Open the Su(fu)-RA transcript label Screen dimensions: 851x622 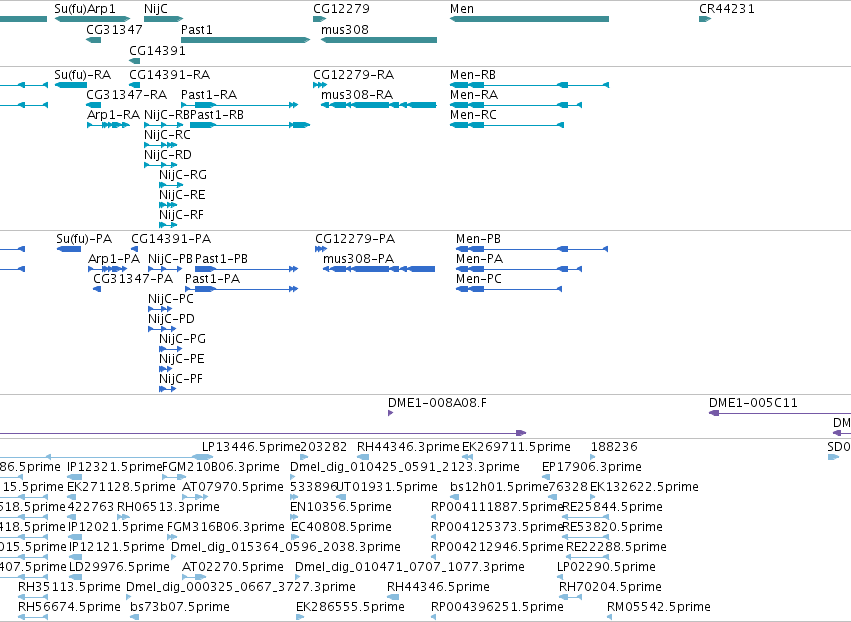82,74
